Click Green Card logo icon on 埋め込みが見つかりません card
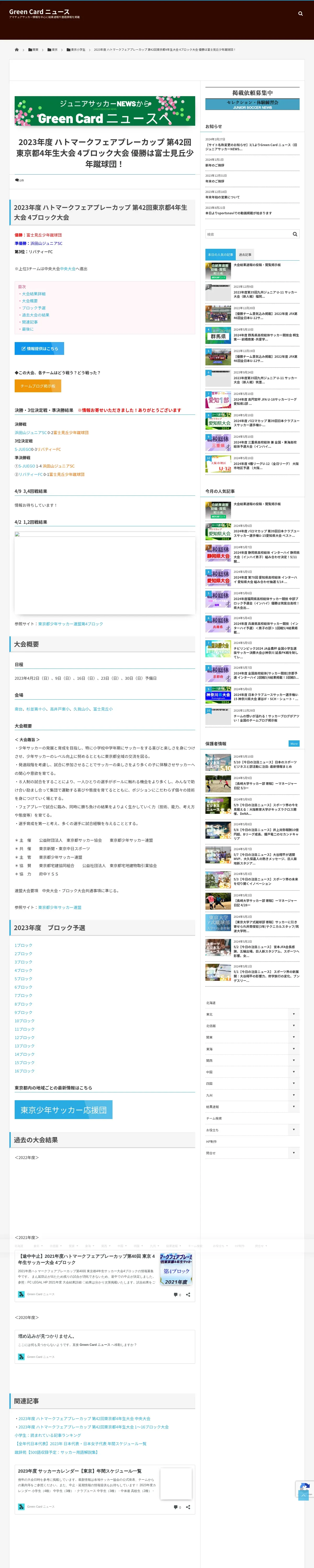This screenshot has height=1568, width=314. (x=21, y=1357)
